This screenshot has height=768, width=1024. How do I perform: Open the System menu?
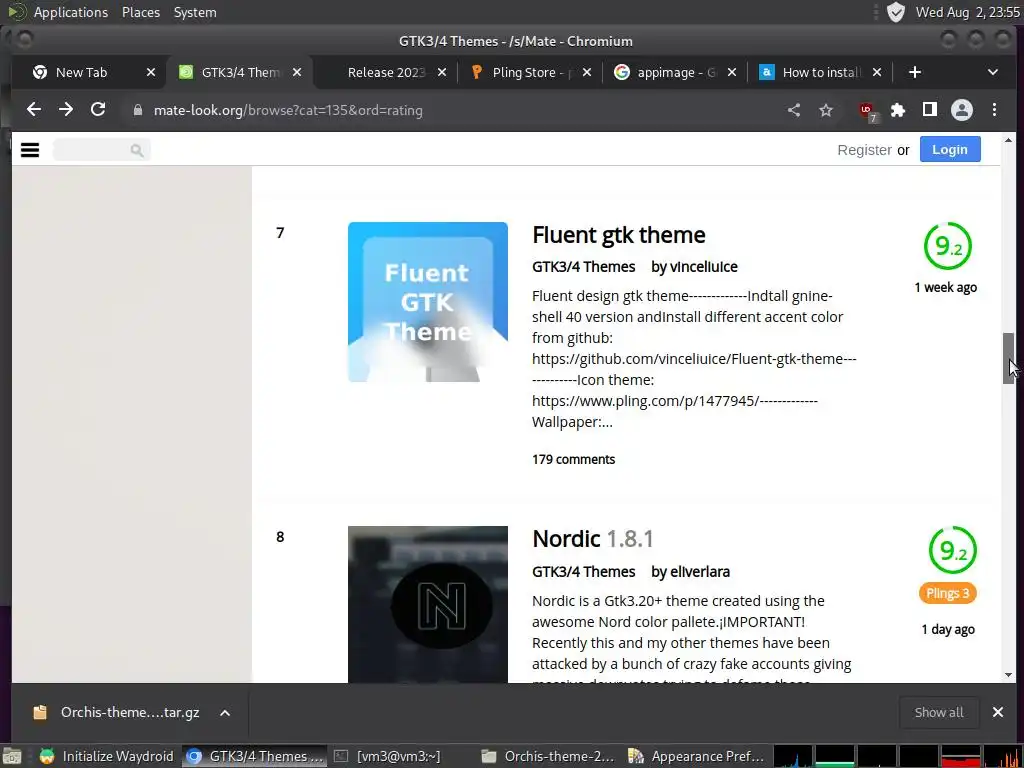pos(195,12)
